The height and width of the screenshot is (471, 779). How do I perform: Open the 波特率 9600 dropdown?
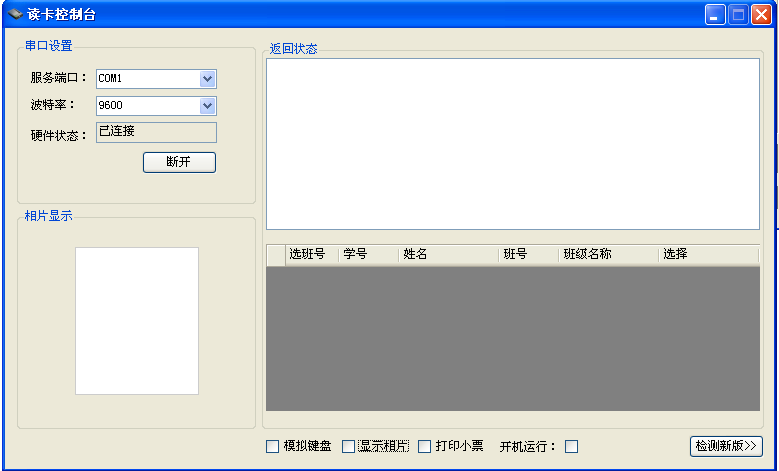[x=207, y=105]
